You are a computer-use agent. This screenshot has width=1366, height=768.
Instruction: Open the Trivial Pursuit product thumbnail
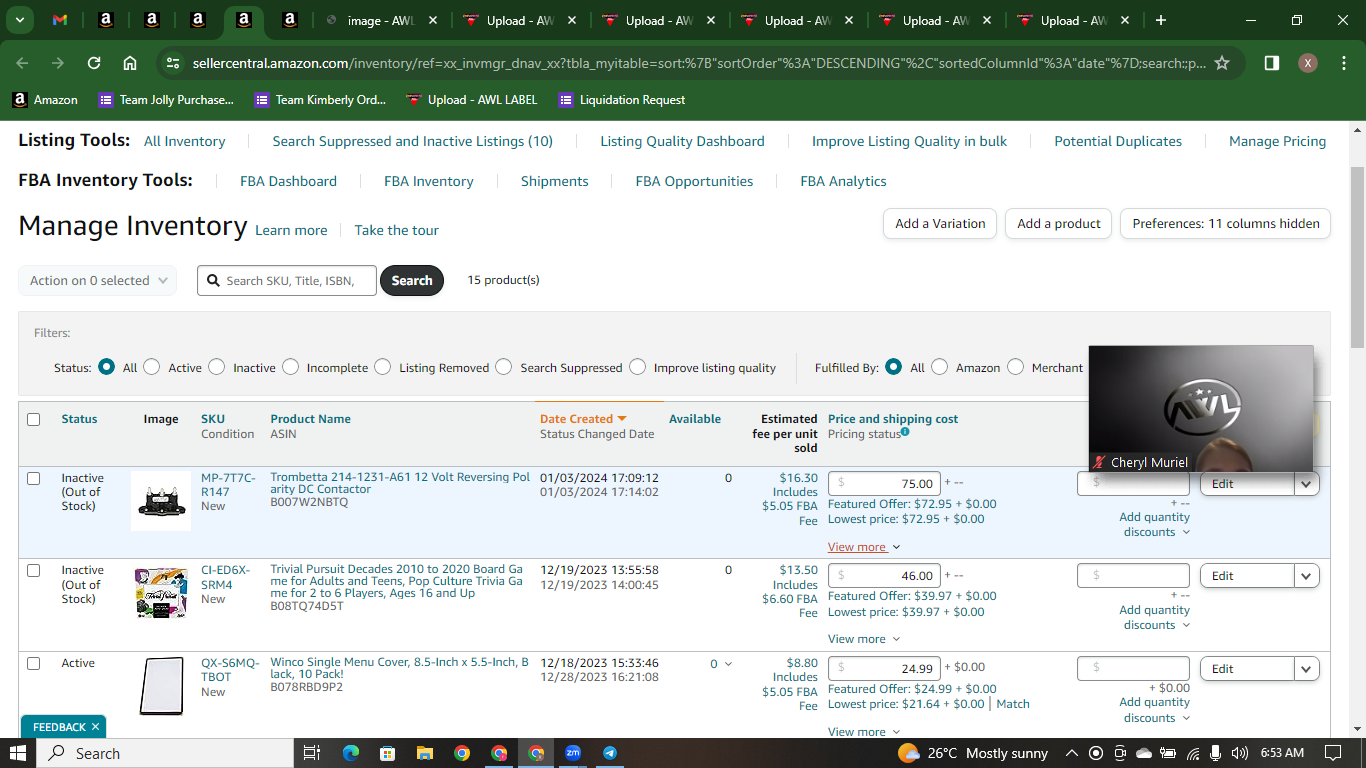coord(161,593)
